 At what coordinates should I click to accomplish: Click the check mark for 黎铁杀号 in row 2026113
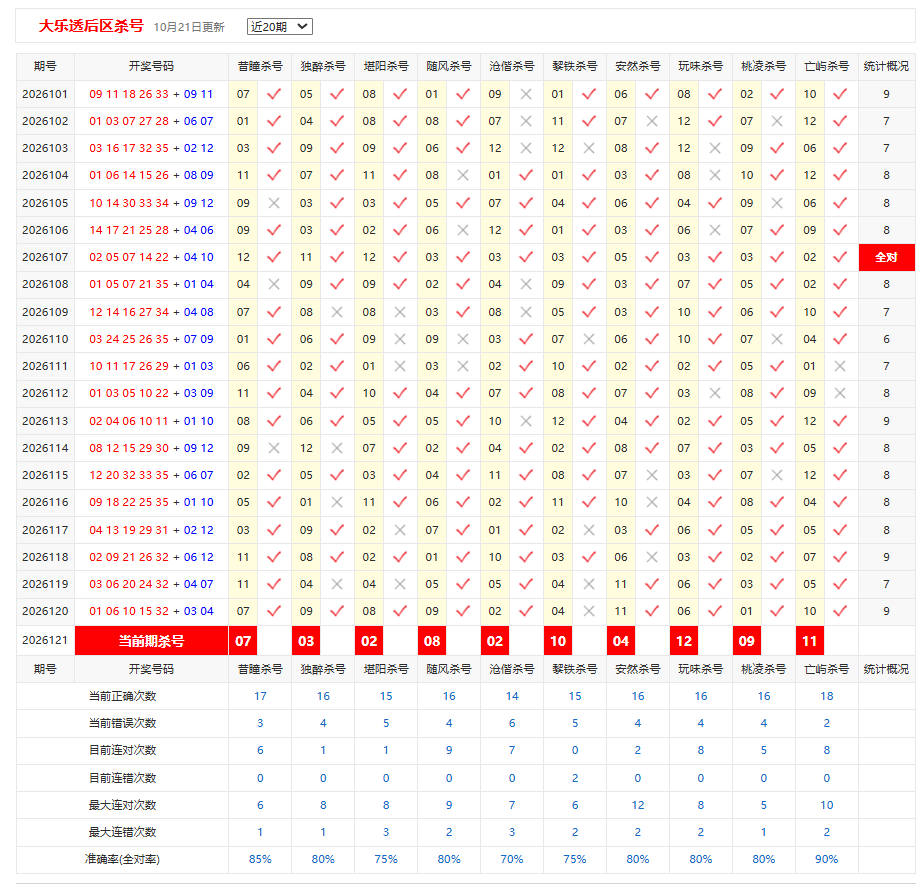[x=588, y=421]
